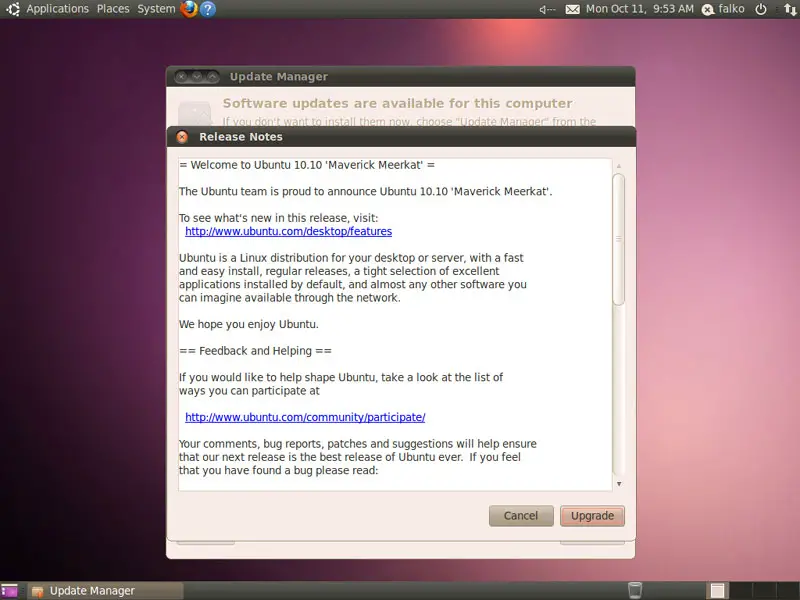Click 'To see what's new in this release' text
Image resolution: width=800 pixels, height=600 pixels.
279,218
